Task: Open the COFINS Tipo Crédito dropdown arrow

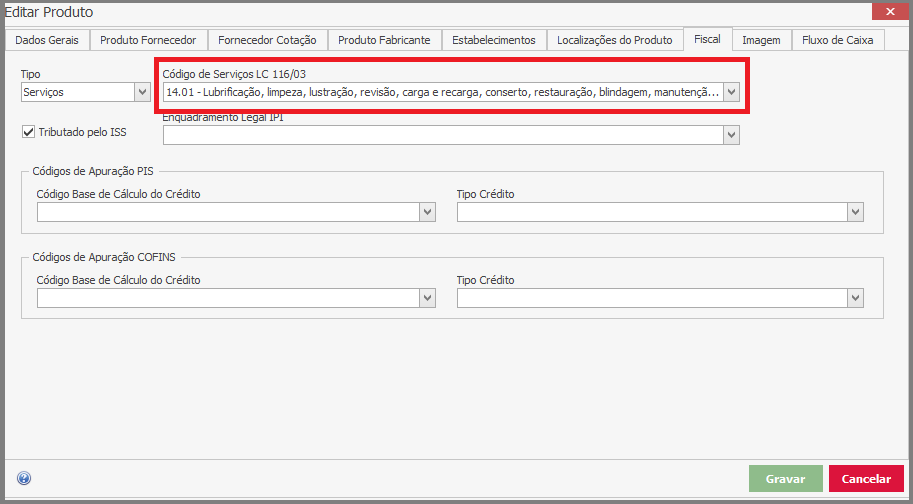Action: click(x=854, y=298)
